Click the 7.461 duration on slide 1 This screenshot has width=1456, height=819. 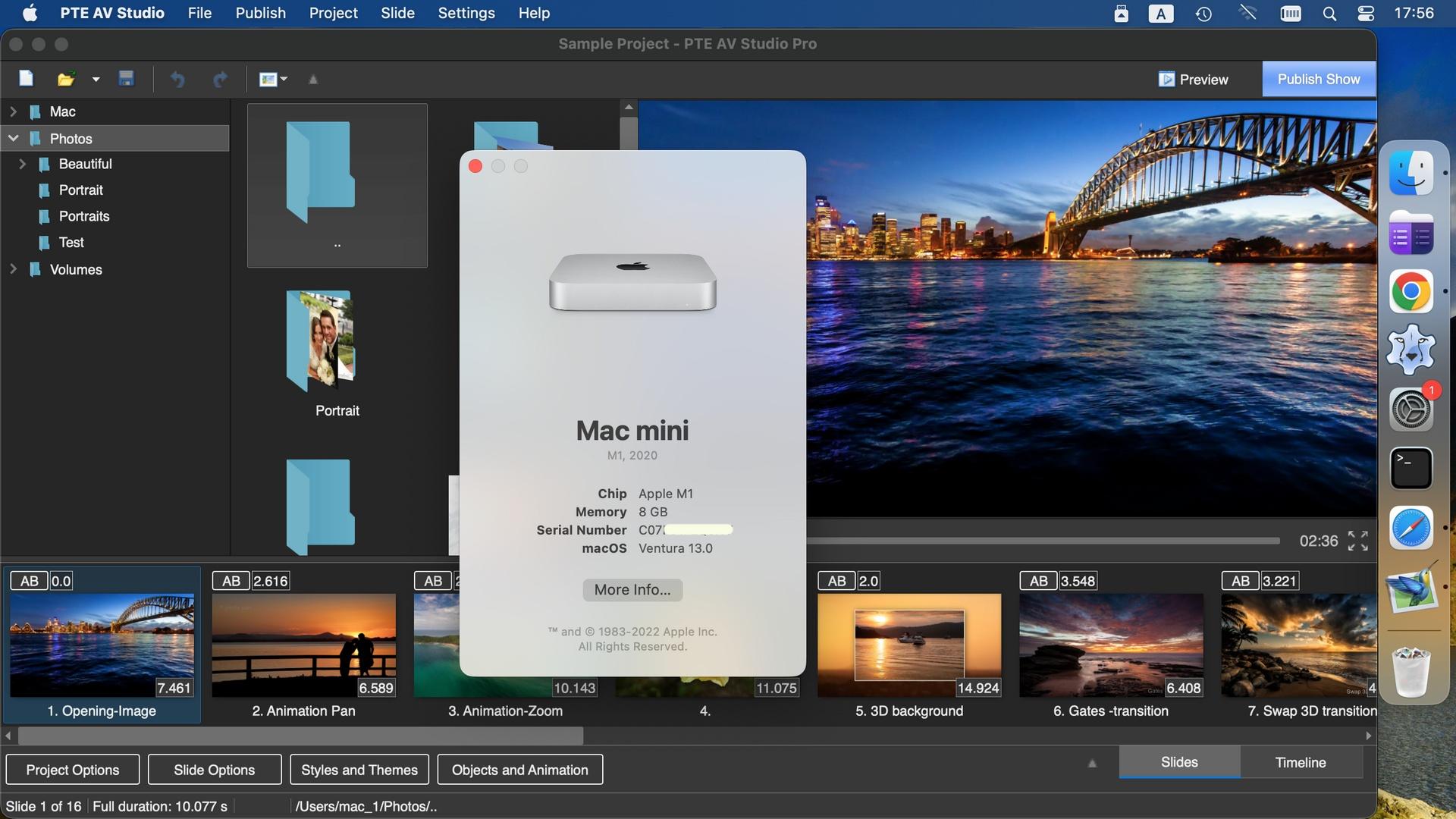point(174,688)
